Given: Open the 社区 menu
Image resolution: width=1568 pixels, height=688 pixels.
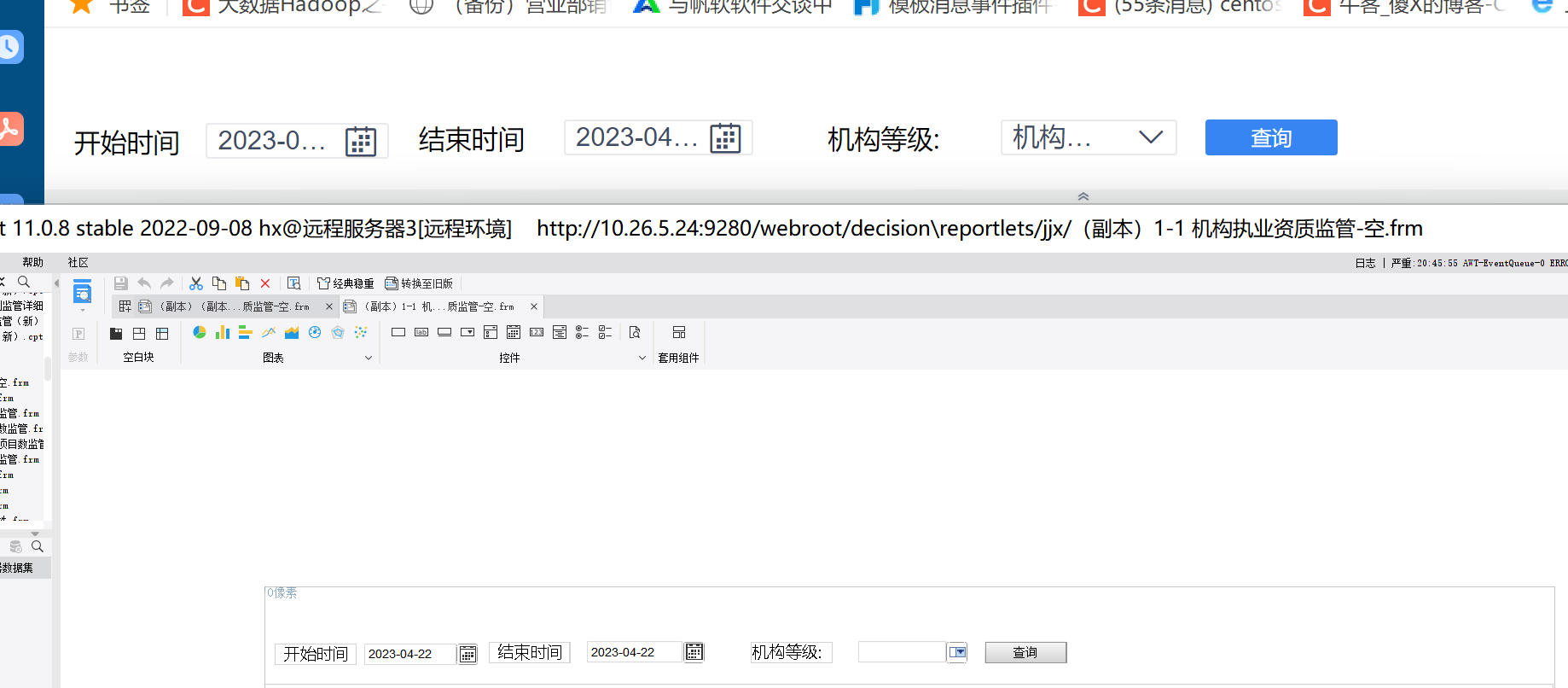Looking at the screenshot, I should pos(78,263).
